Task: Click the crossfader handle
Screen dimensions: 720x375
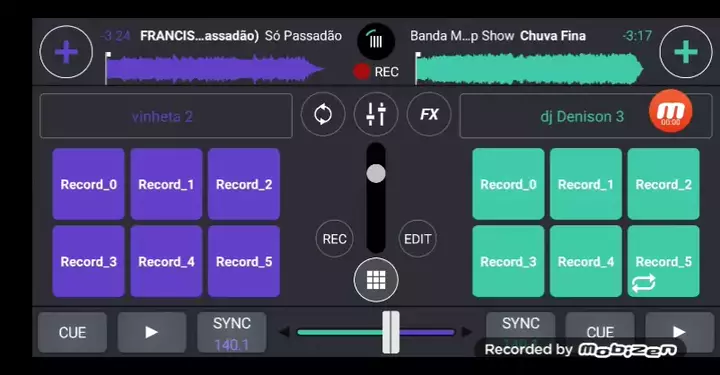Action: point(391,332)
